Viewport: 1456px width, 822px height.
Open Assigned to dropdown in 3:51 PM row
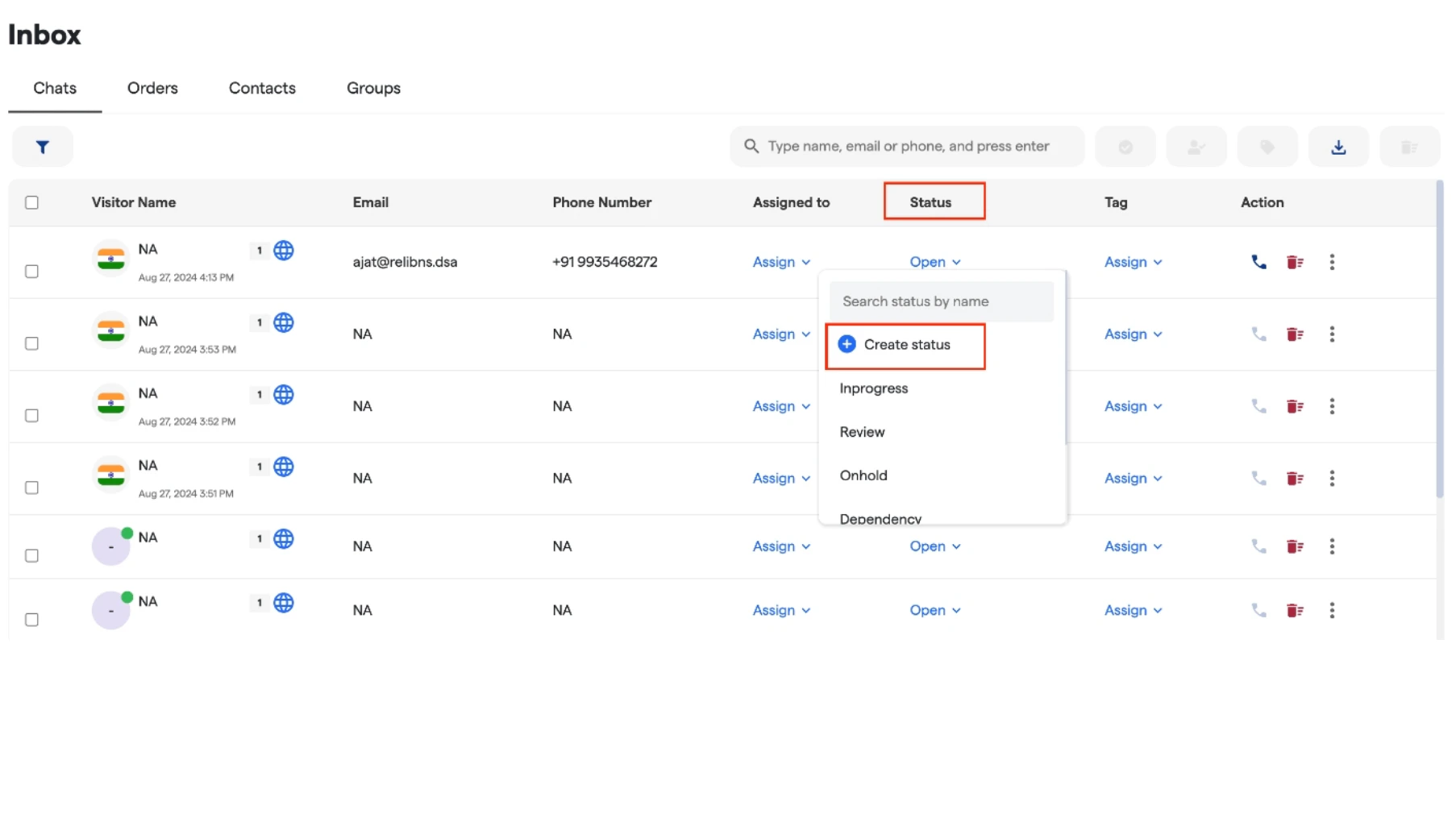(x=781, y=479)
